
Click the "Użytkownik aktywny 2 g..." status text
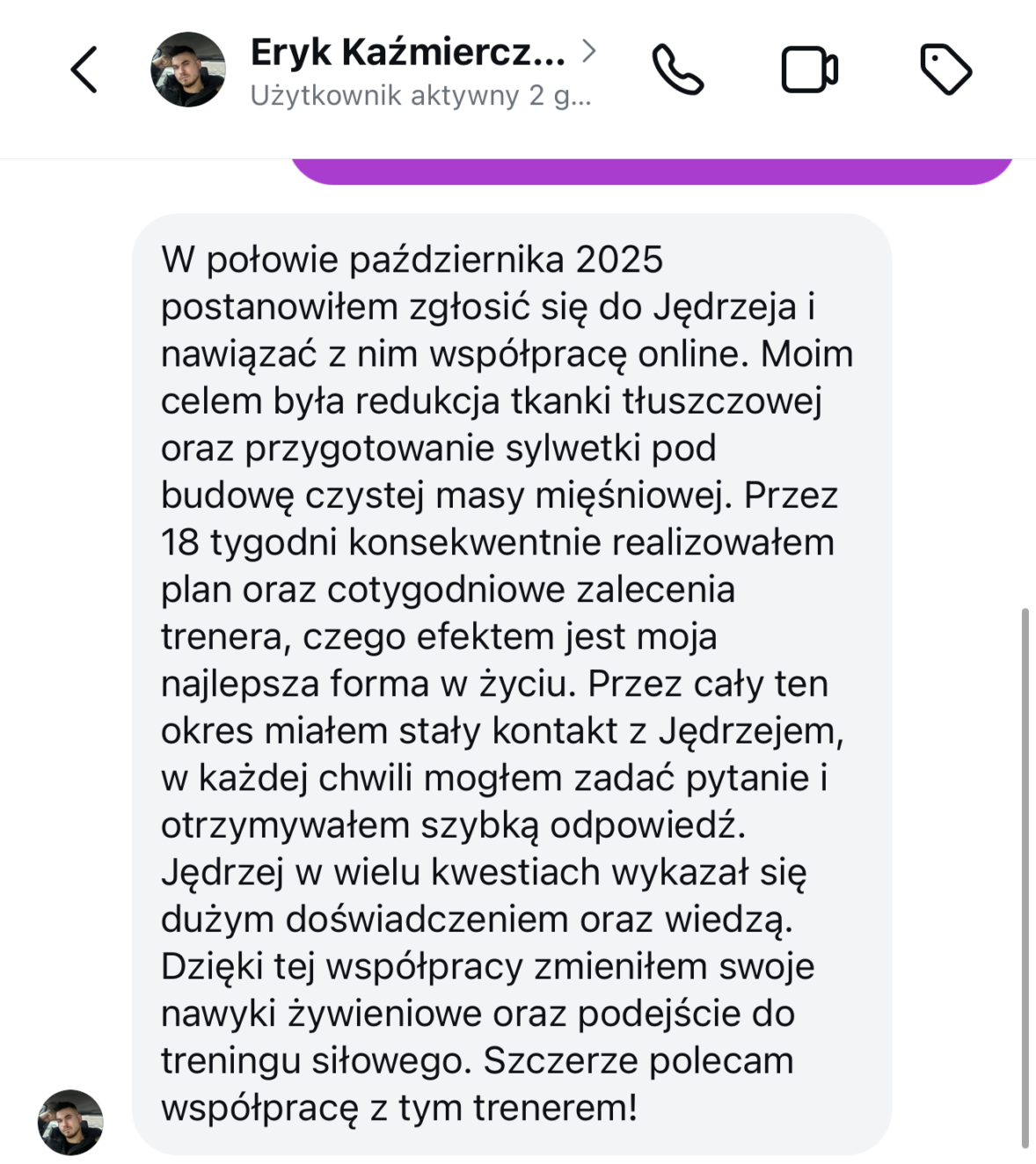coord(420,95)
